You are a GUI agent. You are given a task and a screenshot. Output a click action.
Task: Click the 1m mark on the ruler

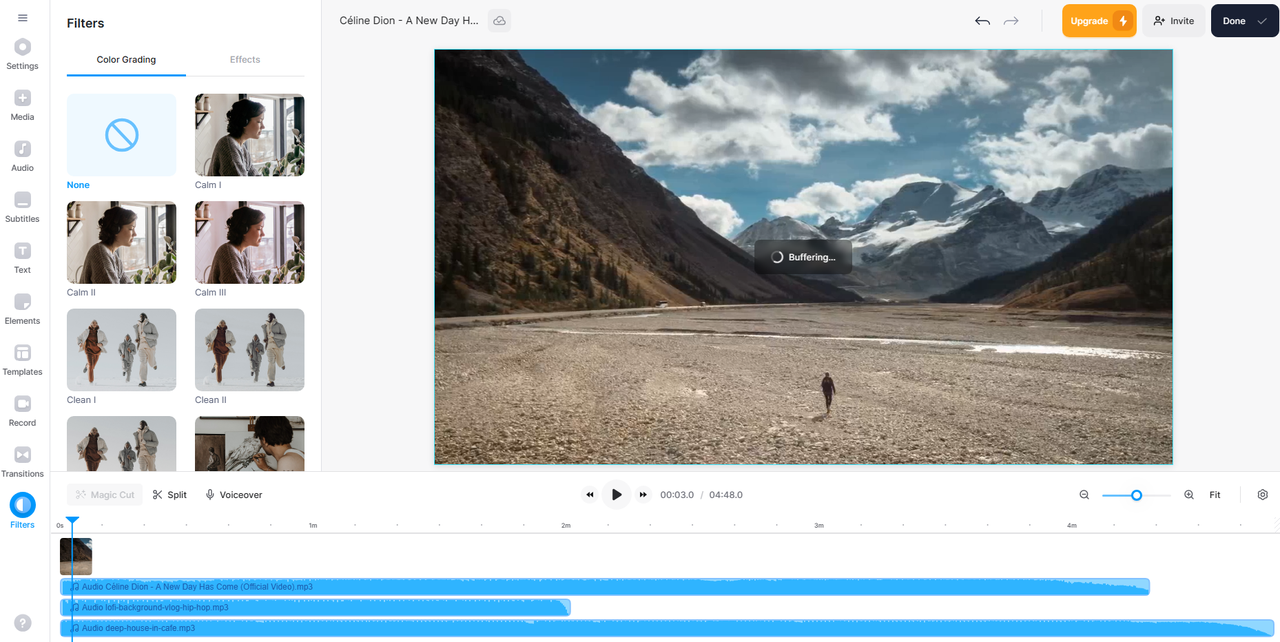click(313, 525)
